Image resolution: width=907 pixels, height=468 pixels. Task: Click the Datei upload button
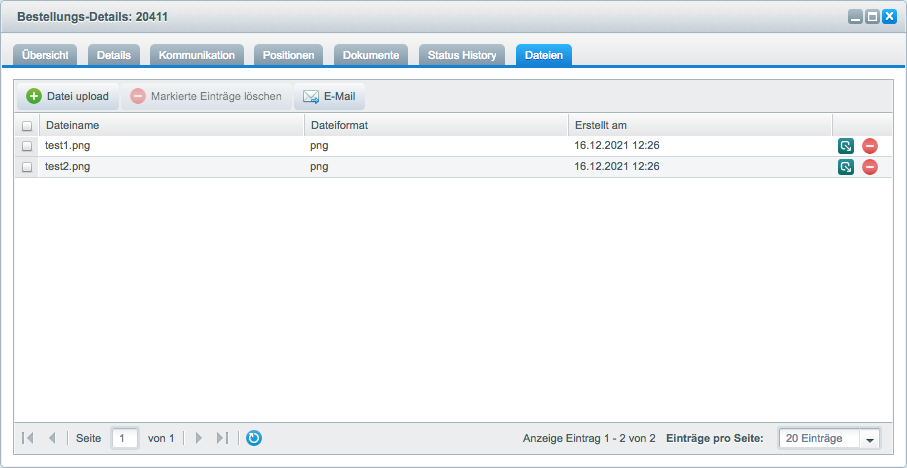point(67,97)
